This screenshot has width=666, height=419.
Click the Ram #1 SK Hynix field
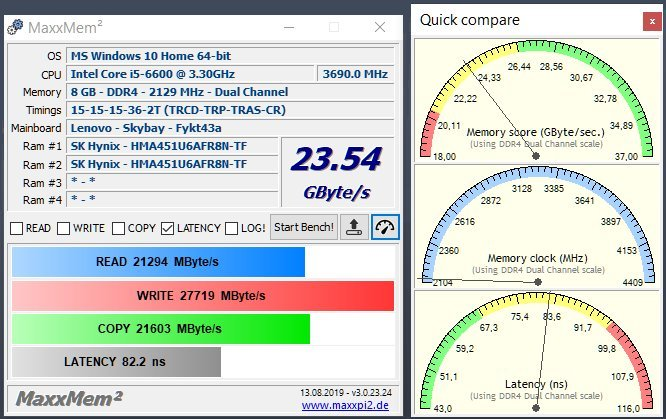coord(172,146)
